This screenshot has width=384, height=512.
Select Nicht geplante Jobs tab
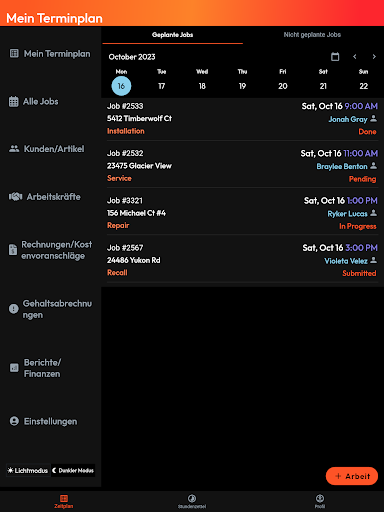312,35
